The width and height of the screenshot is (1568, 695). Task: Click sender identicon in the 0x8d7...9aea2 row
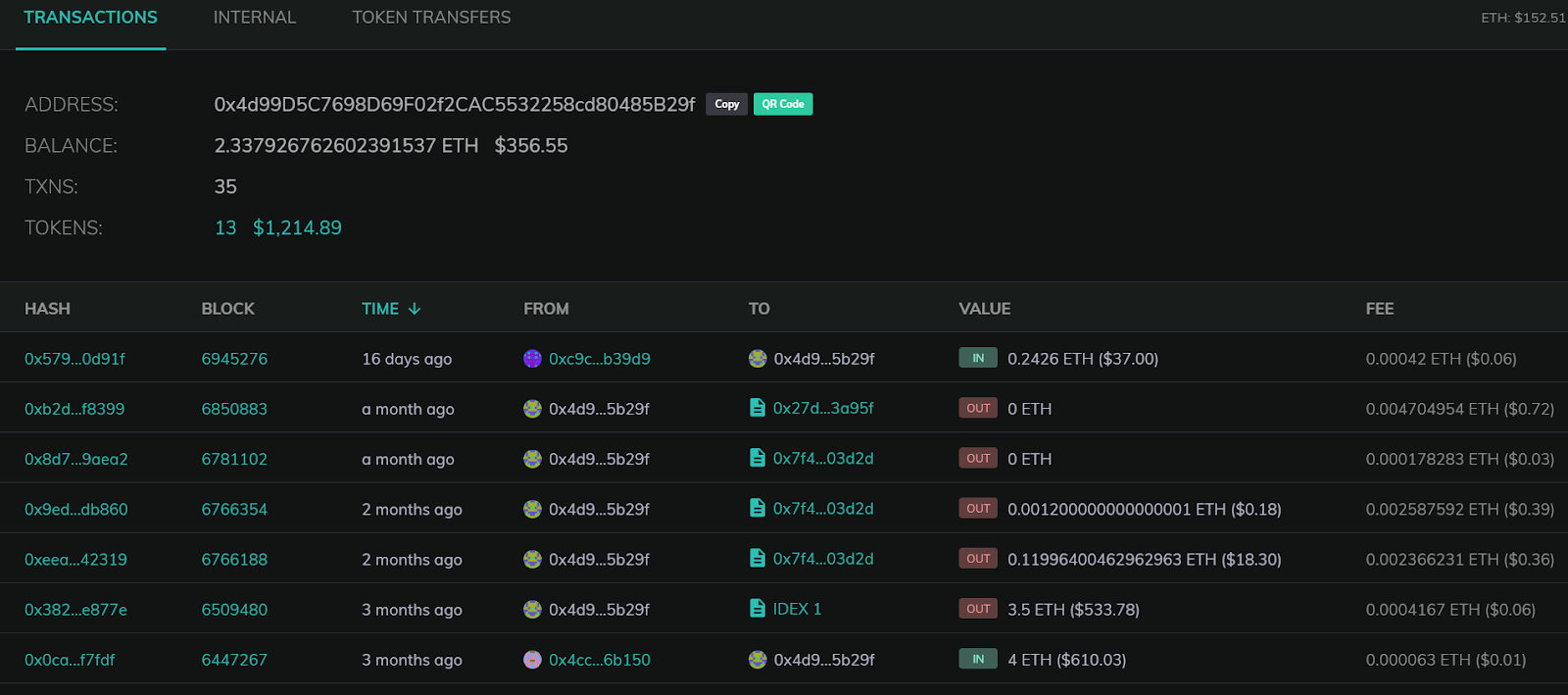pyautogui.click(x=532, y=459)
